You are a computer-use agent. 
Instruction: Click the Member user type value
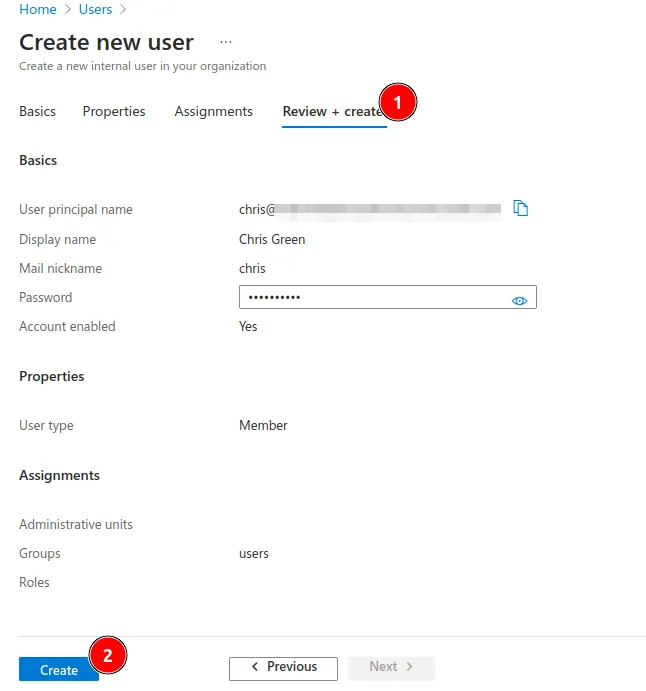(x=263, y=425)
